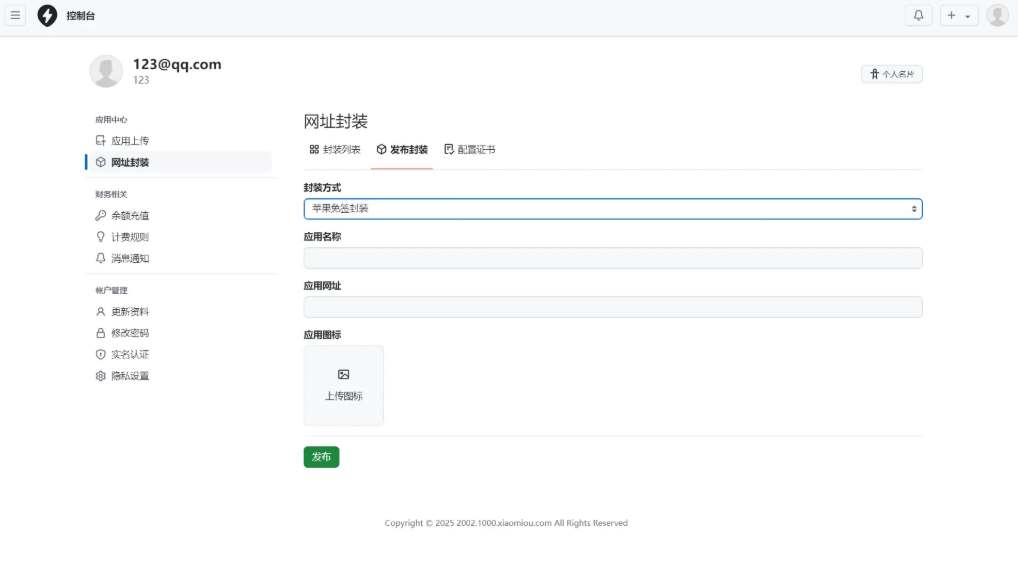Click the 应用名称 input field
The image size is (1018, 565).
612,258
